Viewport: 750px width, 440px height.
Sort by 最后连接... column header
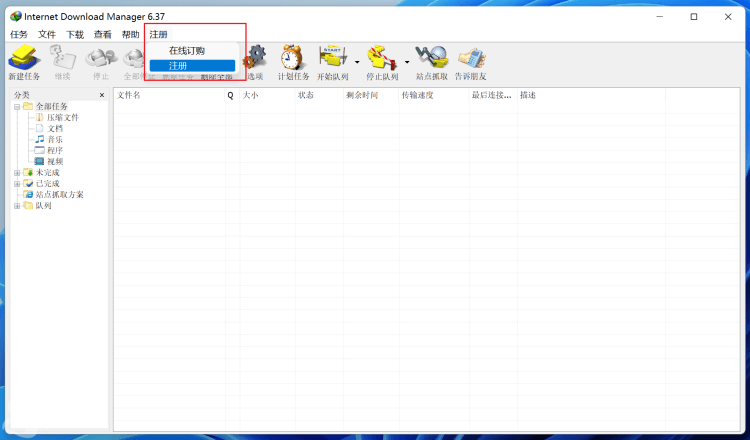point(493,95)
